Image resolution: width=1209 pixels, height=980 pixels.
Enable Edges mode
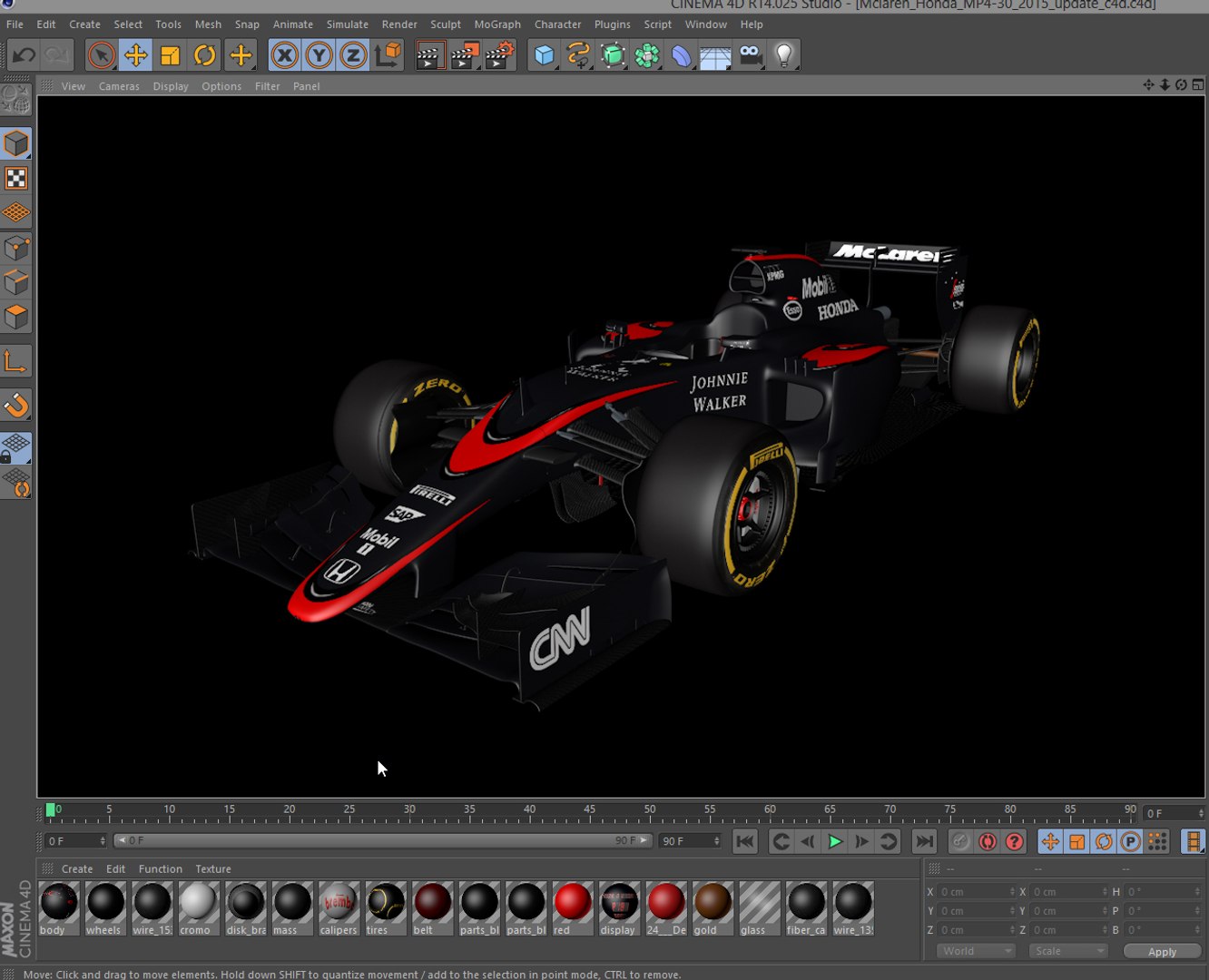[16, 282]
